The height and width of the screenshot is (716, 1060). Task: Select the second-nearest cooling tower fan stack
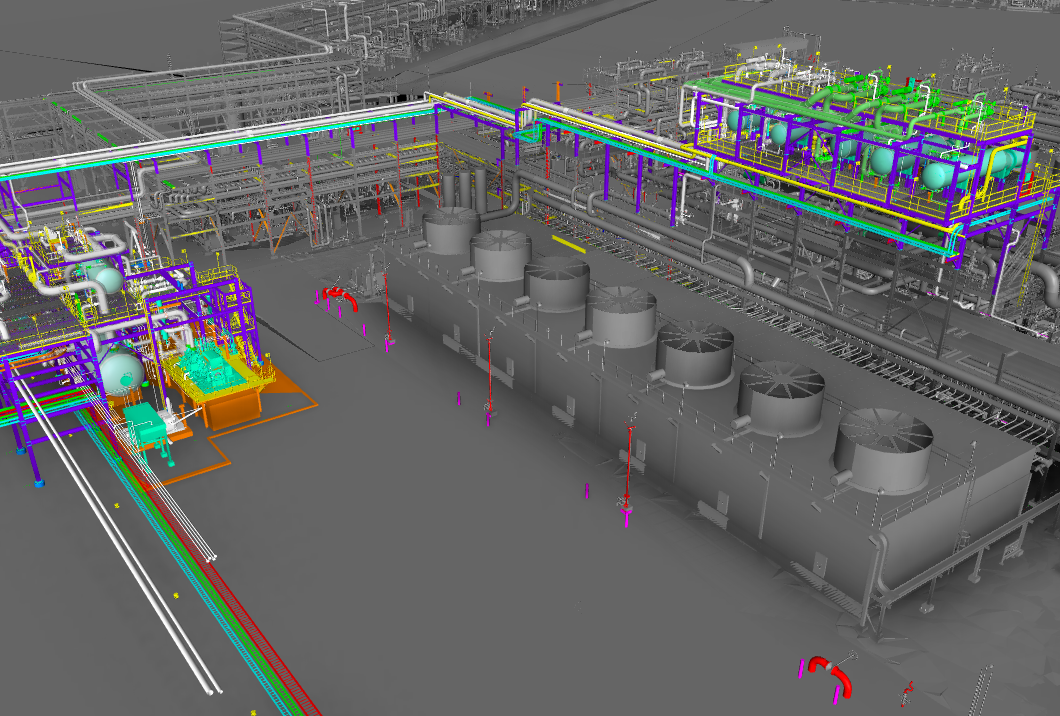click(x=780, y=394)
